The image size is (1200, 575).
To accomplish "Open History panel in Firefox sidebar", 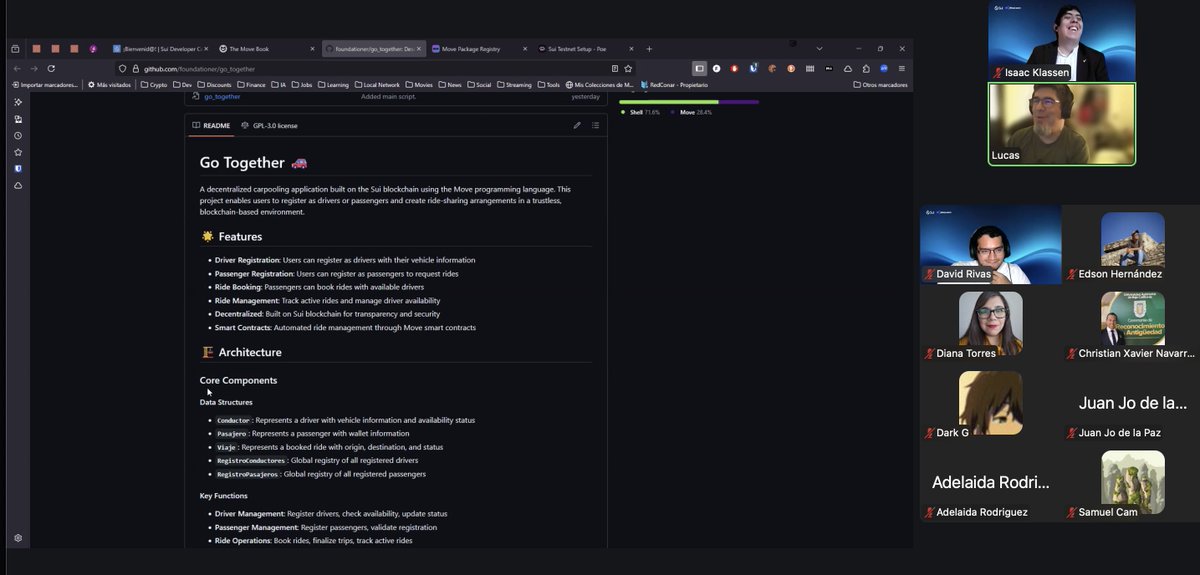I will pos(18,135).
